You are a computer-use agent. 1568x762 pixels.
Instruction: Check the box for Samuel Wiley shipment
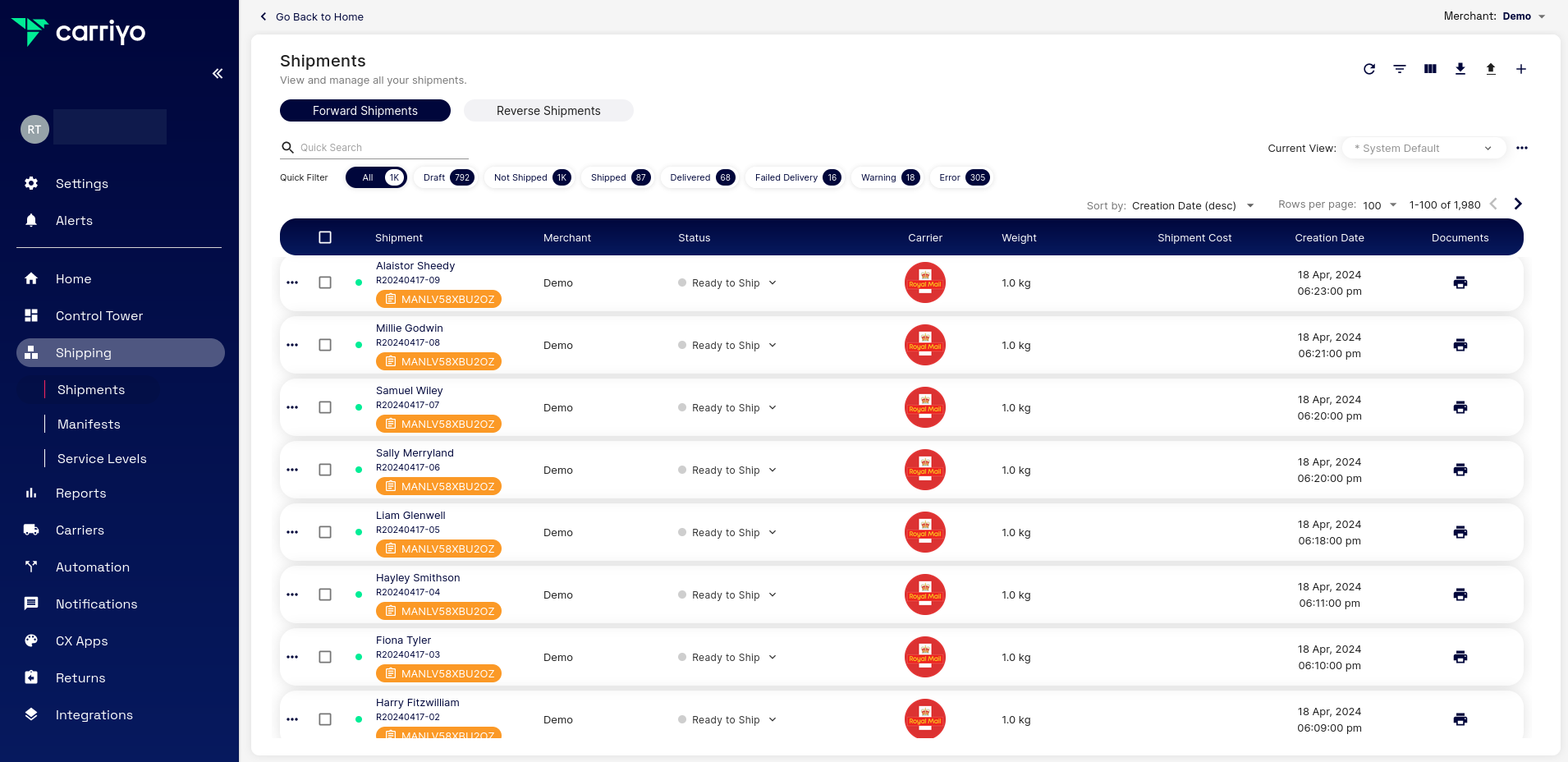tap(325, 407)
